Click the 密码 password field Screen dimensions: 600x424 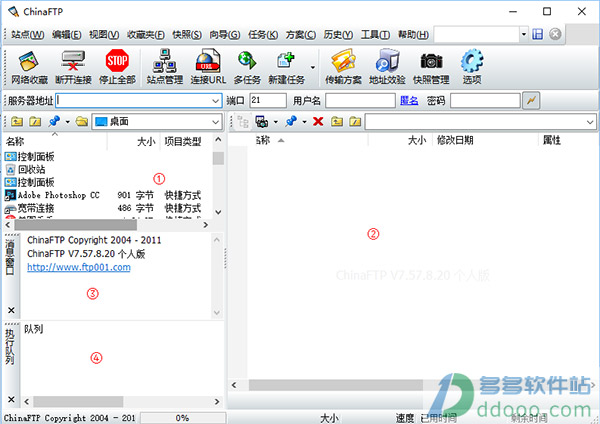(485, 101)
